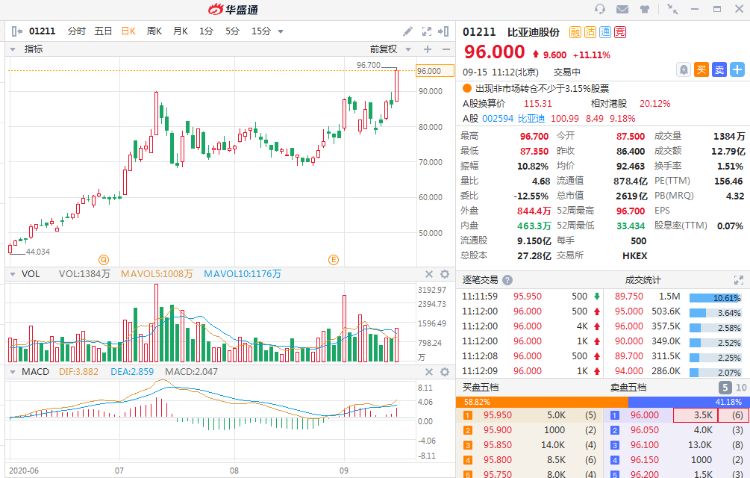This screenshot has width=750, height=478.
Task: Click the price alert bell icon
Action: [683, 69]
